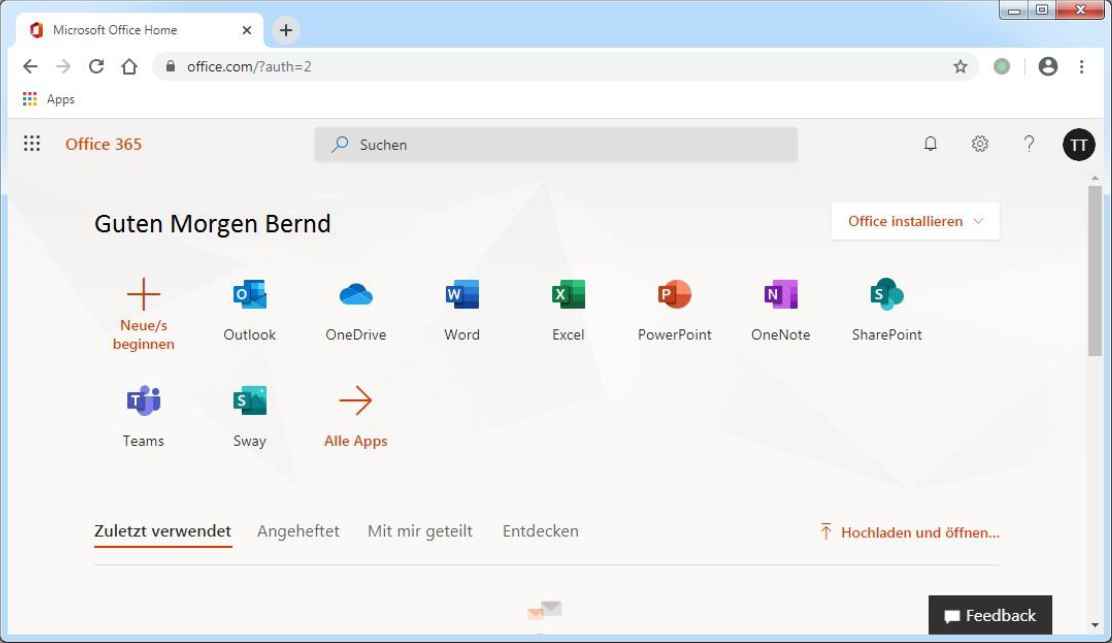Image resolution: width=1112 pixels, height=643 pixels.
Task: Click the Office 365 title link
Action: coord(104,144)
